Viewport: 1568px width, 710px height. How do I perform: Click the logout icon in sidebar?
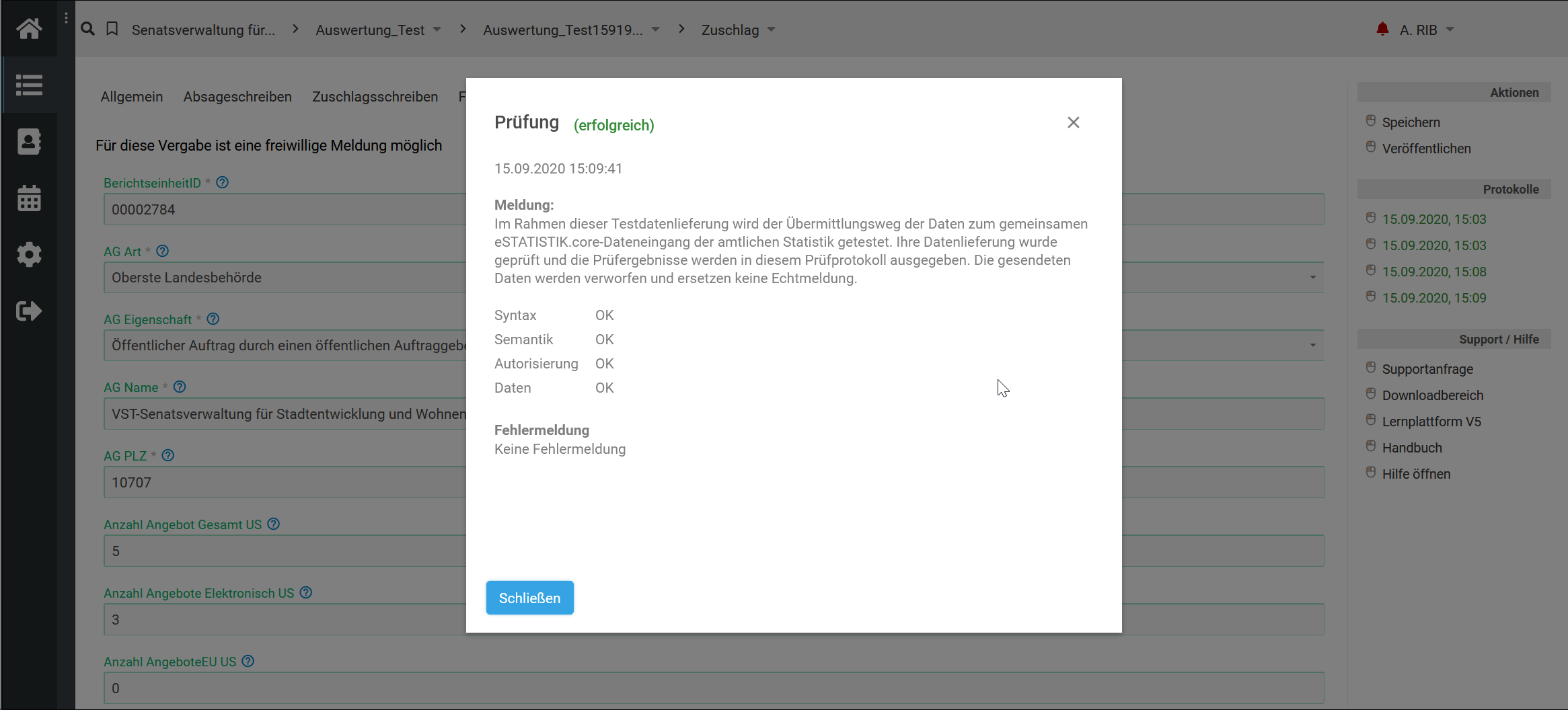pyautogui.click(x=29, y=311)
